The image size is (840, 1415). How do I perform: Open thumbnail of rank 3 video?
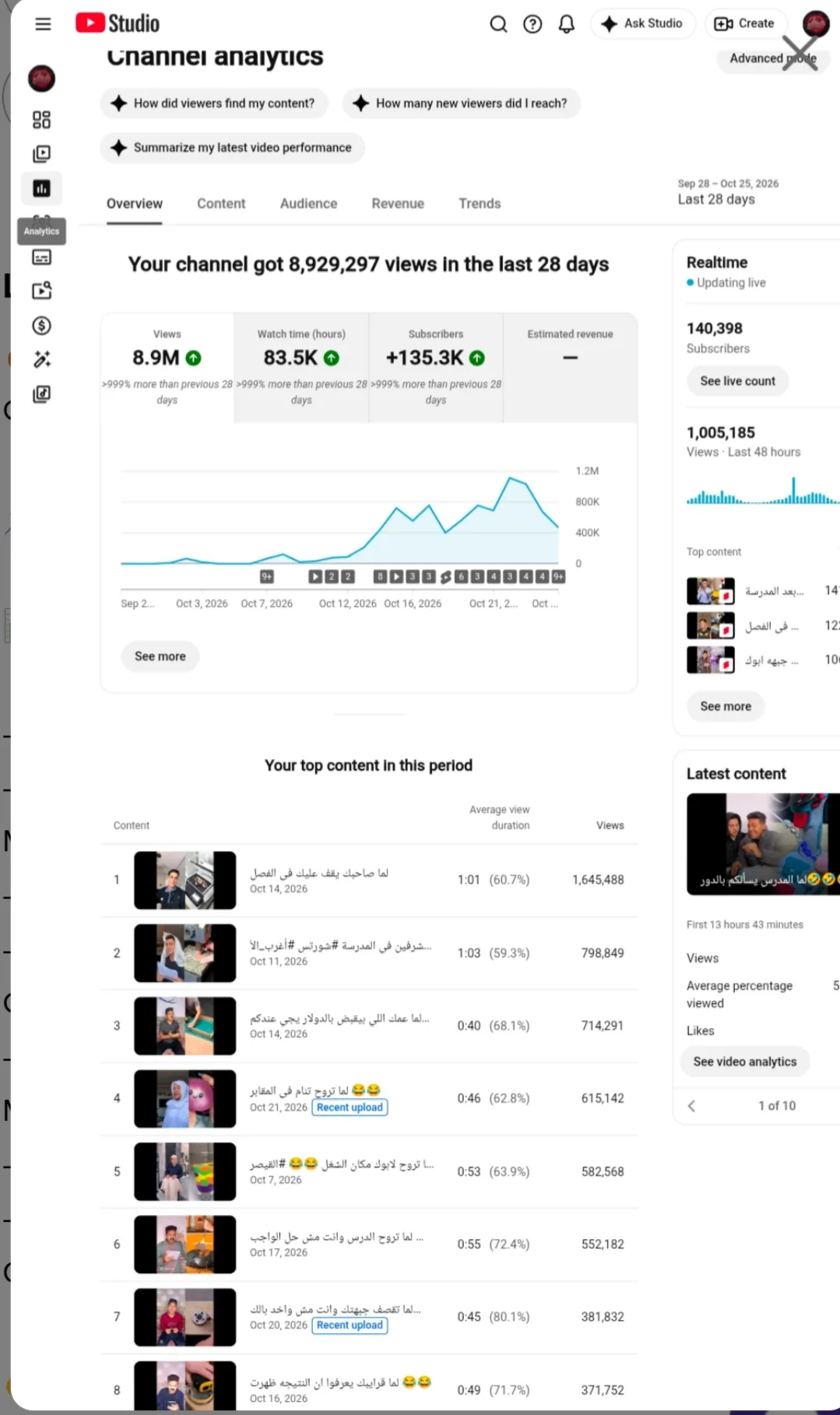click(x=185, y=1026)
